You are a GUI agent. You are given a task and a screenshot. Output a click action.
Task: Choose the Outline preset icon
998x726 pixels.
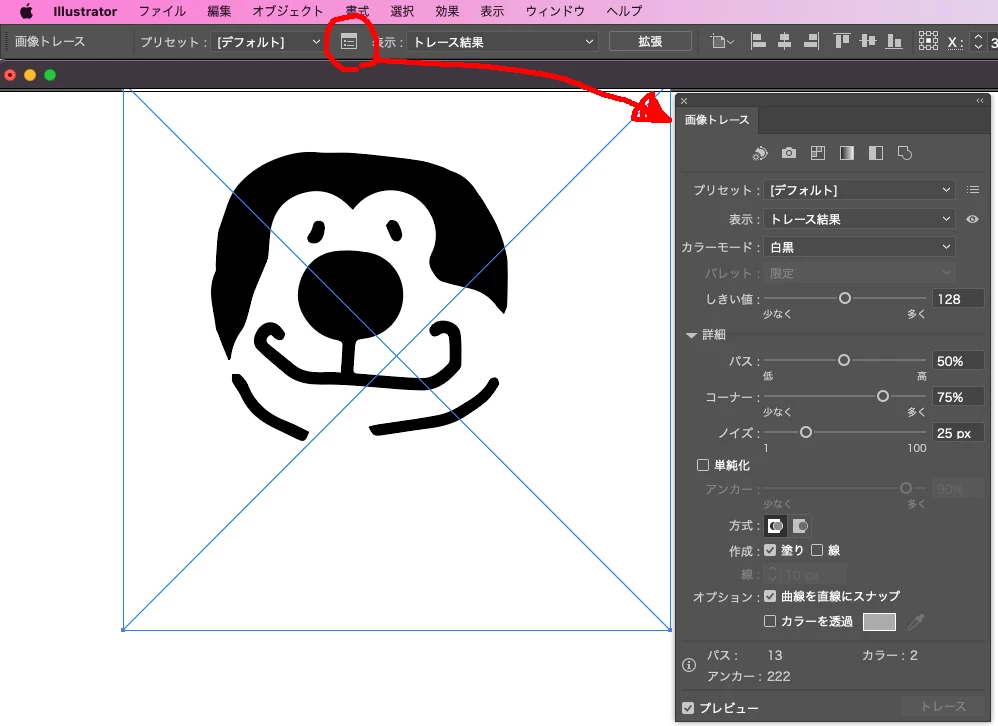point(904,153)
